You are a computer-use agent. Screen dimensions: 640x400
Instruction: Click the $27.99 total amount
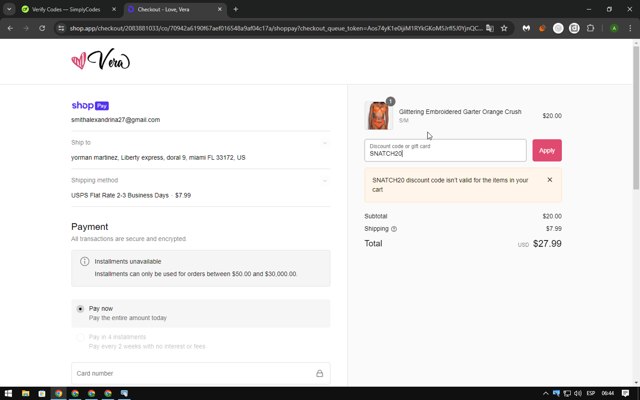(547, 243)
